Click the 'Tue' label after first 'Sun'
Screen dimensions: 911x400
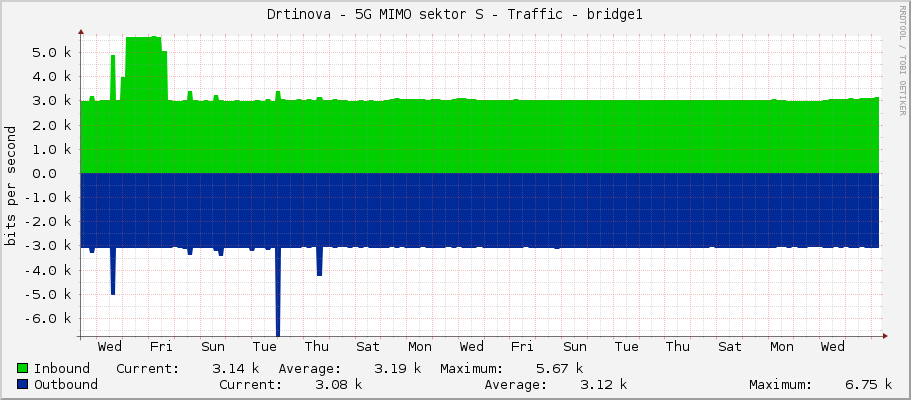(x=264, y=347)
